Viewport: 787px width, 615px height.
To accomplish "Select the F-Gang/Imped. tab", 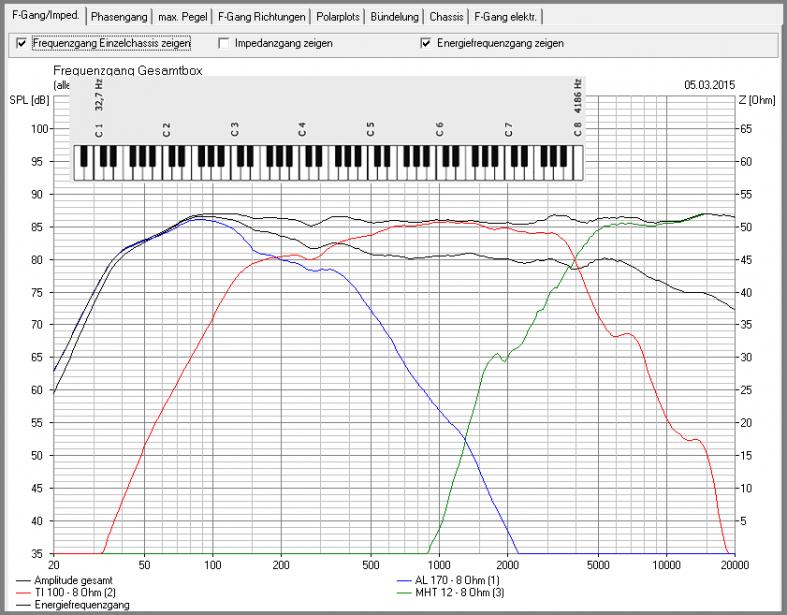I will click(x=43, y=16).
